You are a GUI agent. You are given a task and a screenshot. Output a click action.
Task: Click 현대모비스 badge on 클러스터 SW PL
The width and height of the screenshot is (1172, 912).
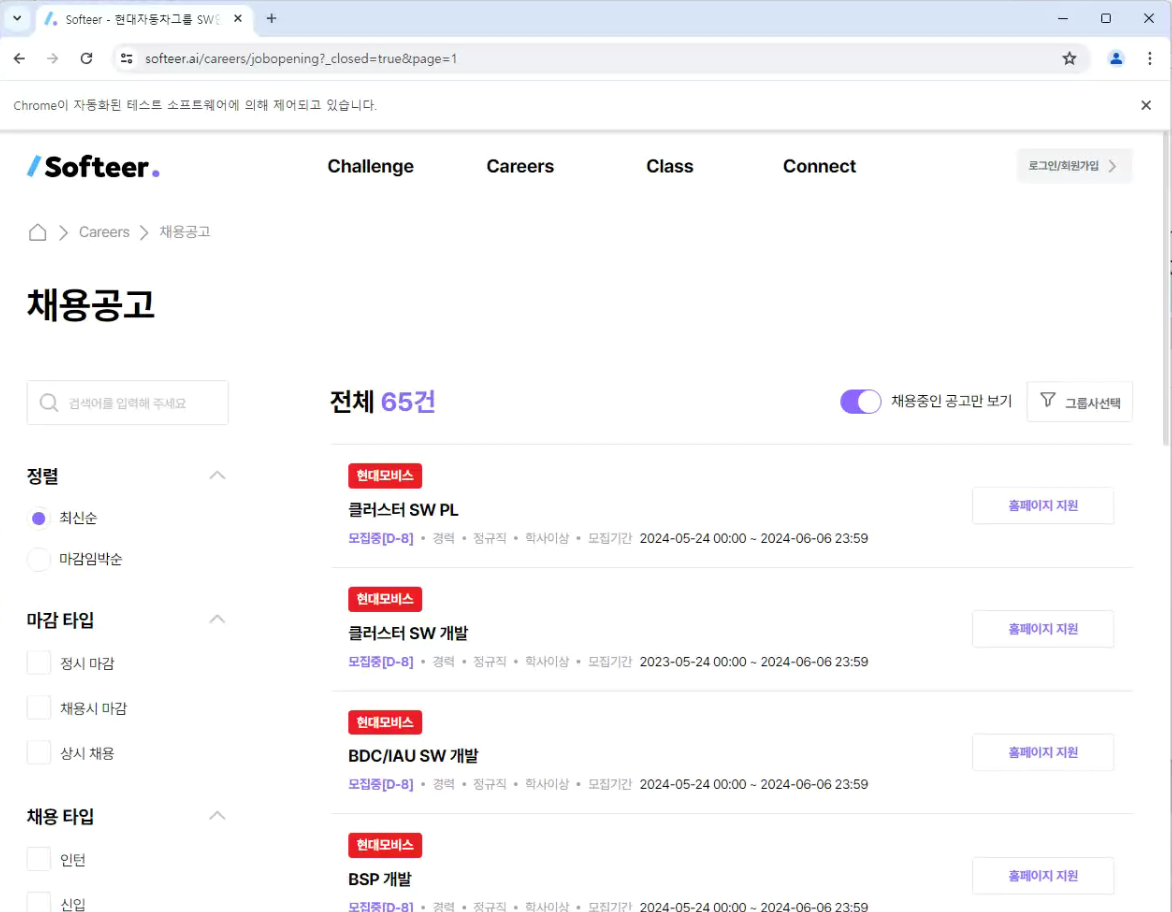pyautogui.click(x=385, y=475)
